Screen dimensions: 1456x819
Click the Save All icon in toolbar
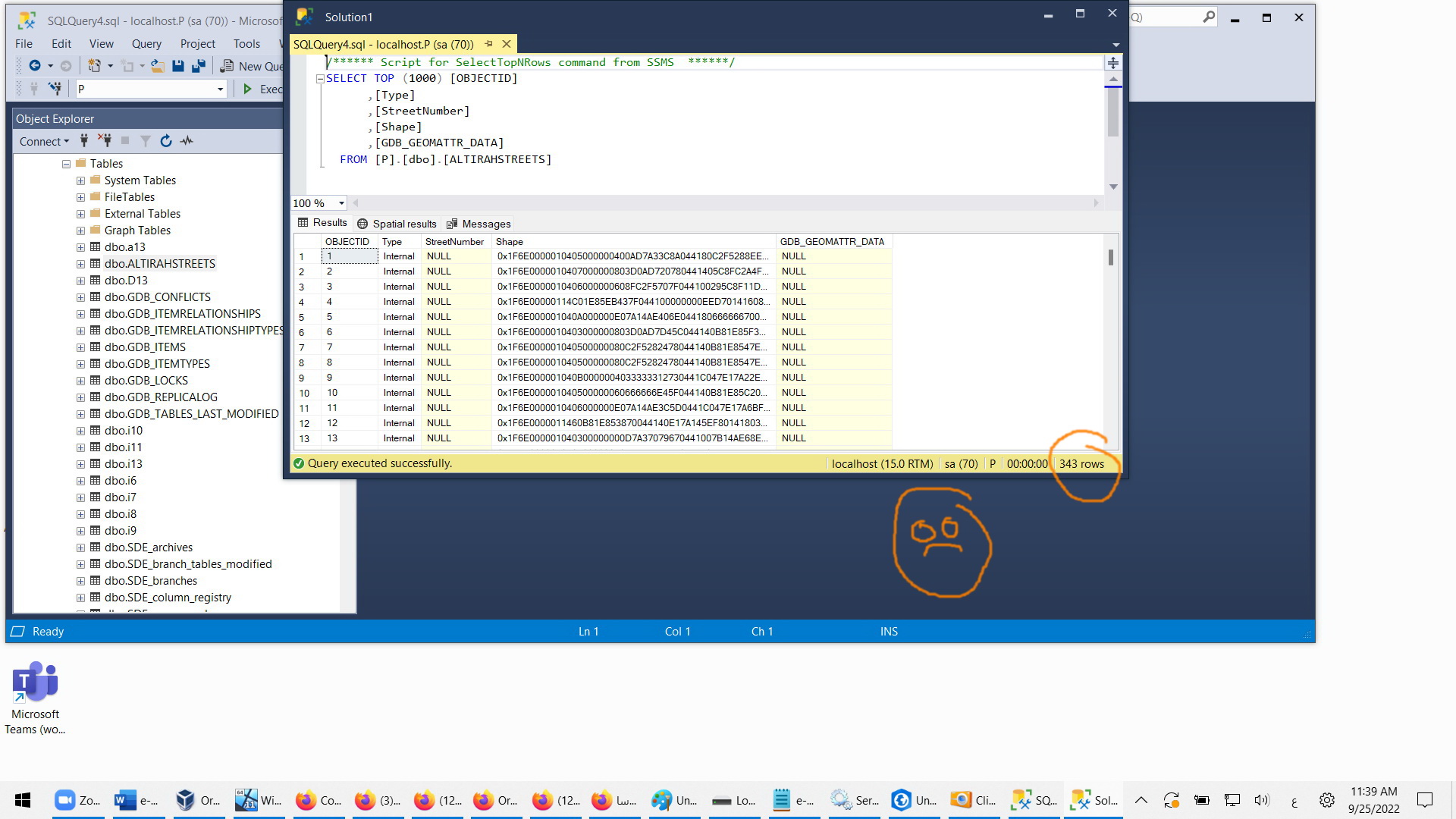199,67
